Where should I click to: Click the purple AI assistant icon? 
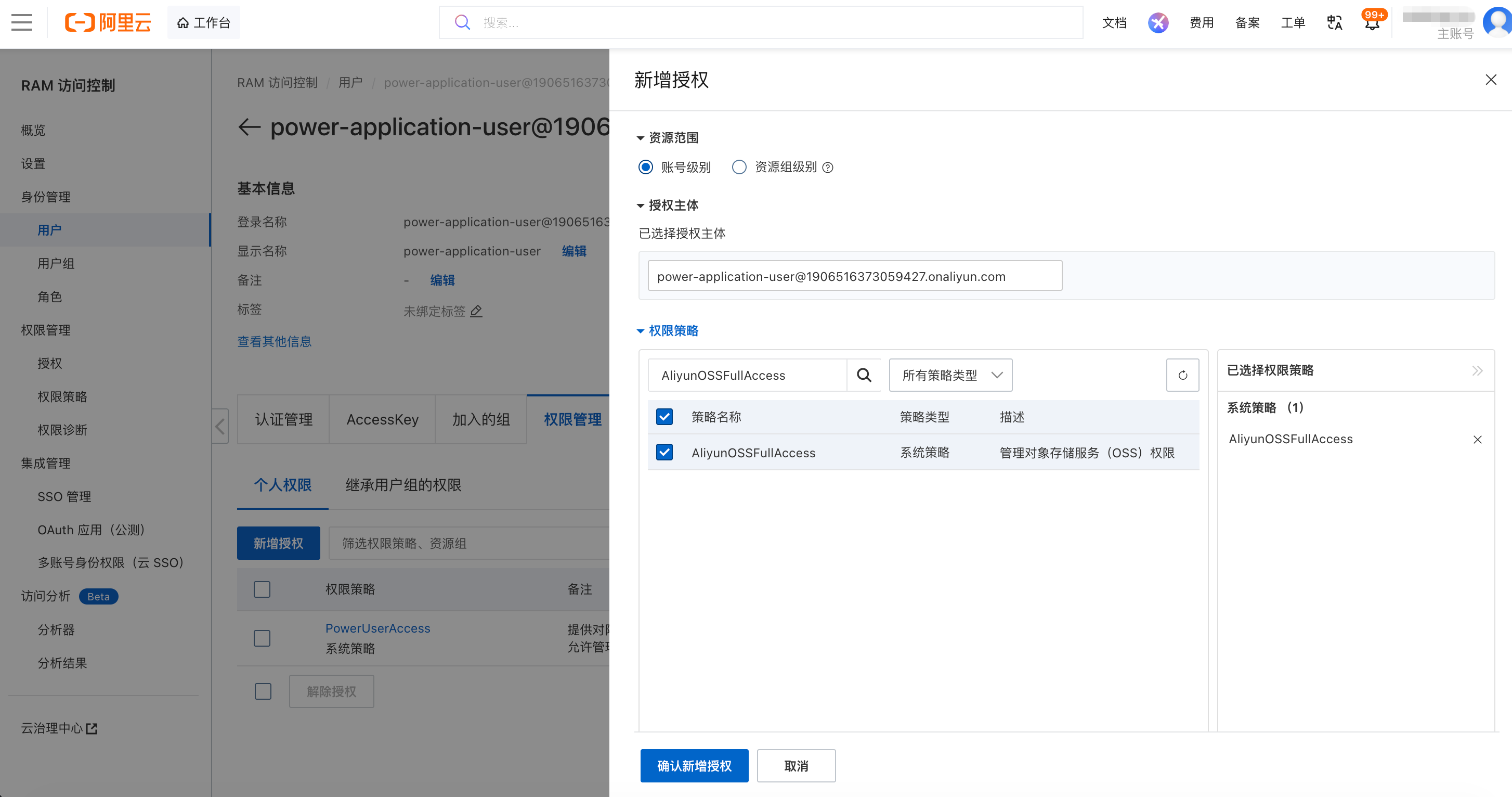[1157, 22]
